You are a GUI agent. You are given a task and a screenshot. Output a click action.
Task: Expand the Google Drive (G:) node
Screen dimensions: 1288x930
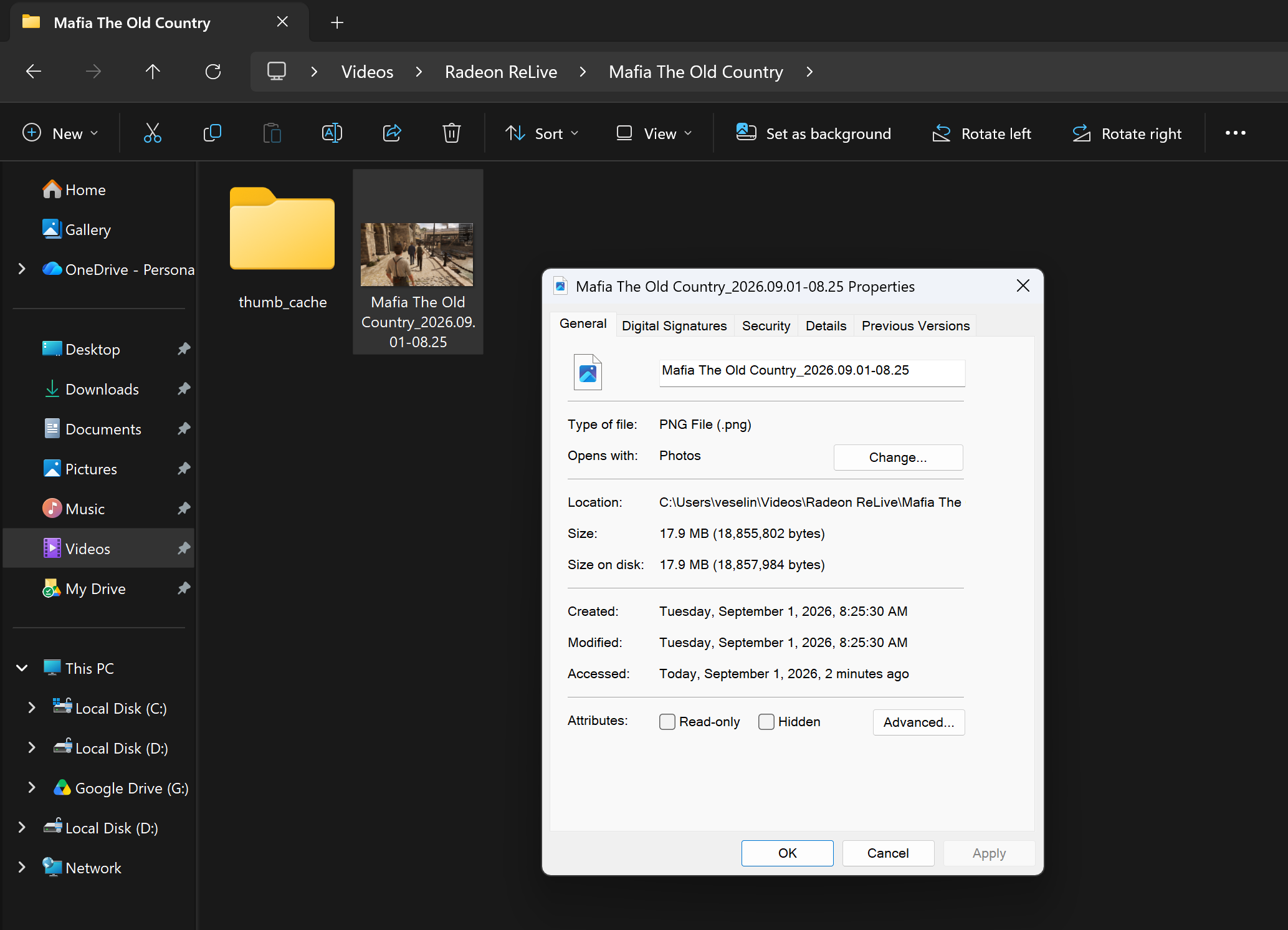[32, 787]
